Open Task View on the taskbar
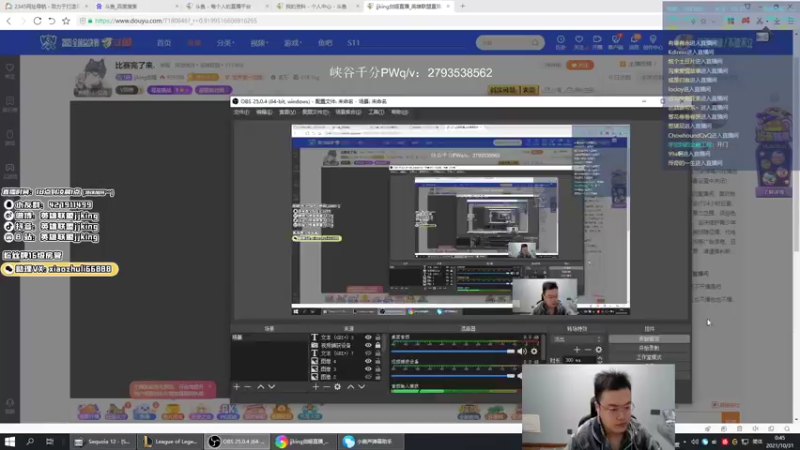This screenshot has width=800, height=450. point(49,441)
